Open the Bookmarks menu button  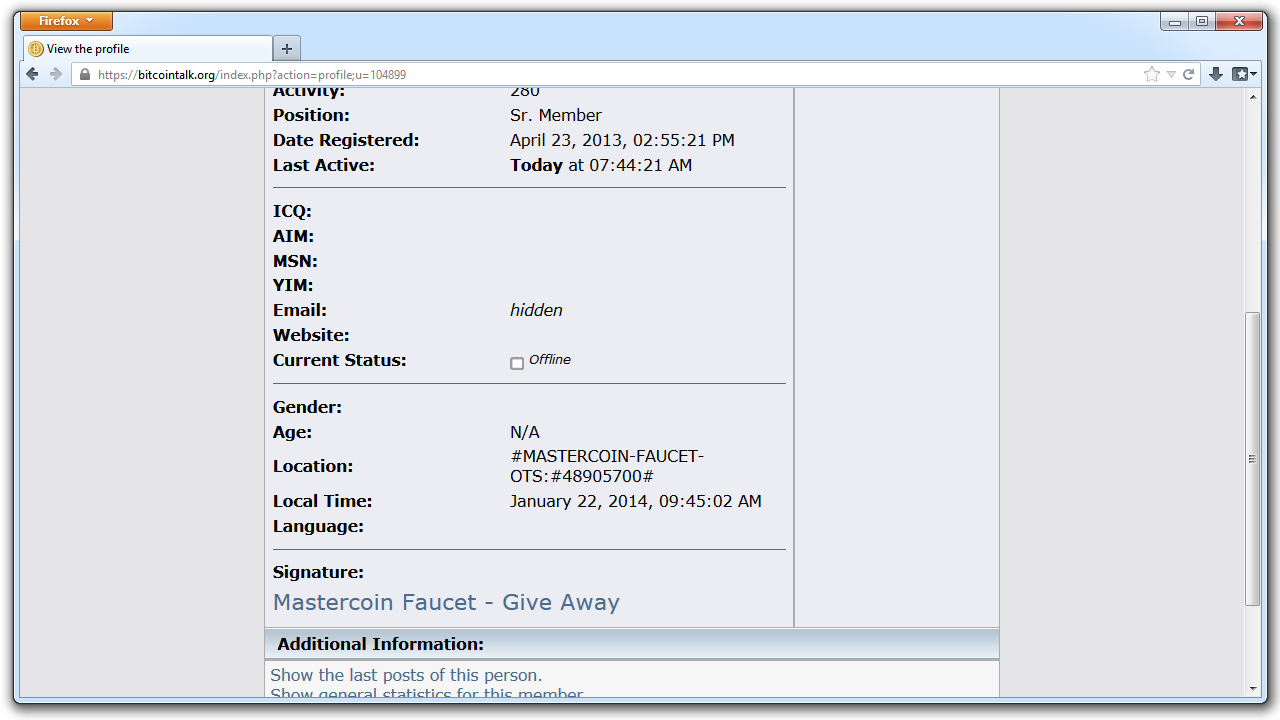1245,74
